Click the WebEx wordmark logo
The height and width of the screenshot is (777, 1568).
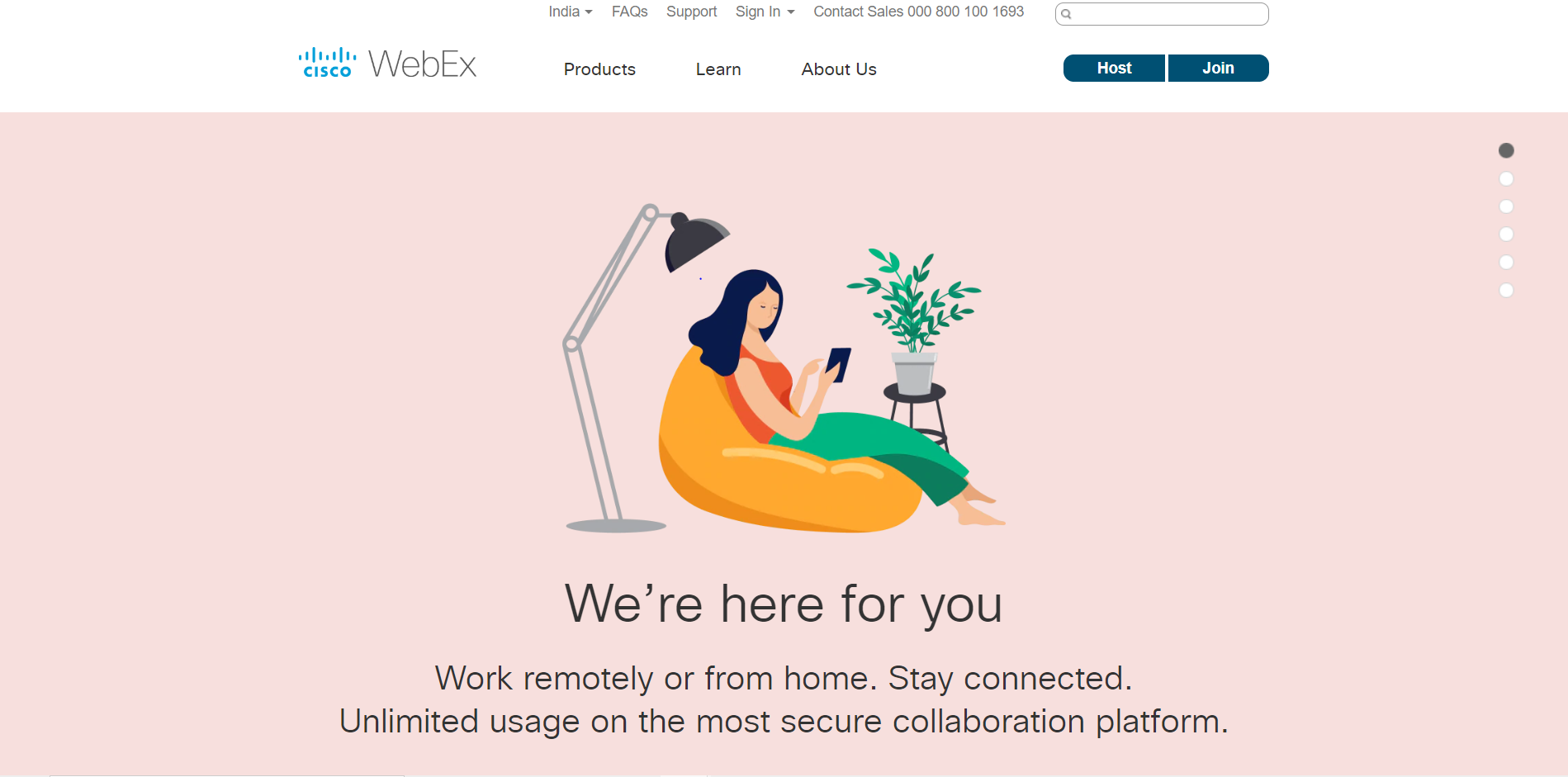pos(422,64)
